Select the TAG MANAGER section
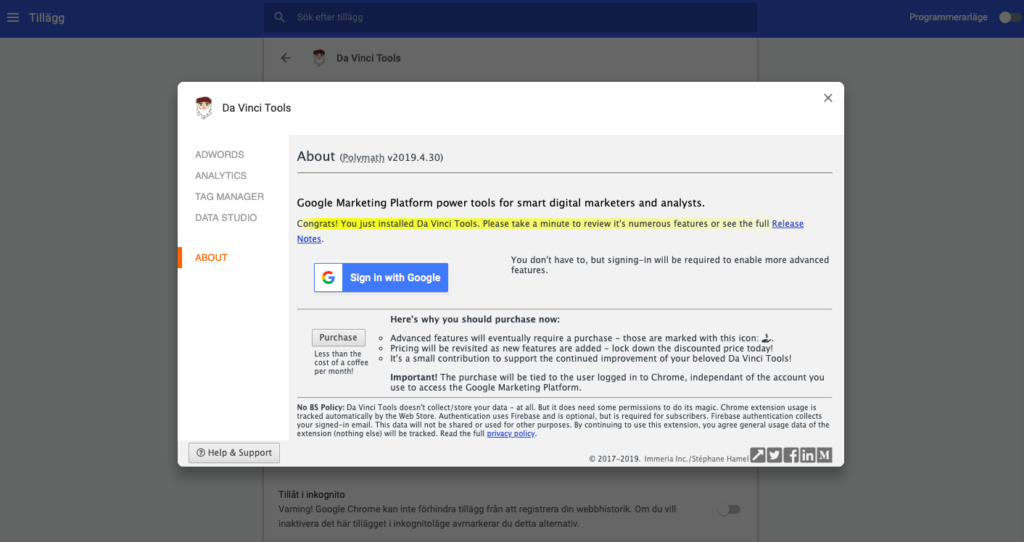Image resolution: width=1024 pixels, height=542 pixels. pyautogui.click(x=229, y=197)
